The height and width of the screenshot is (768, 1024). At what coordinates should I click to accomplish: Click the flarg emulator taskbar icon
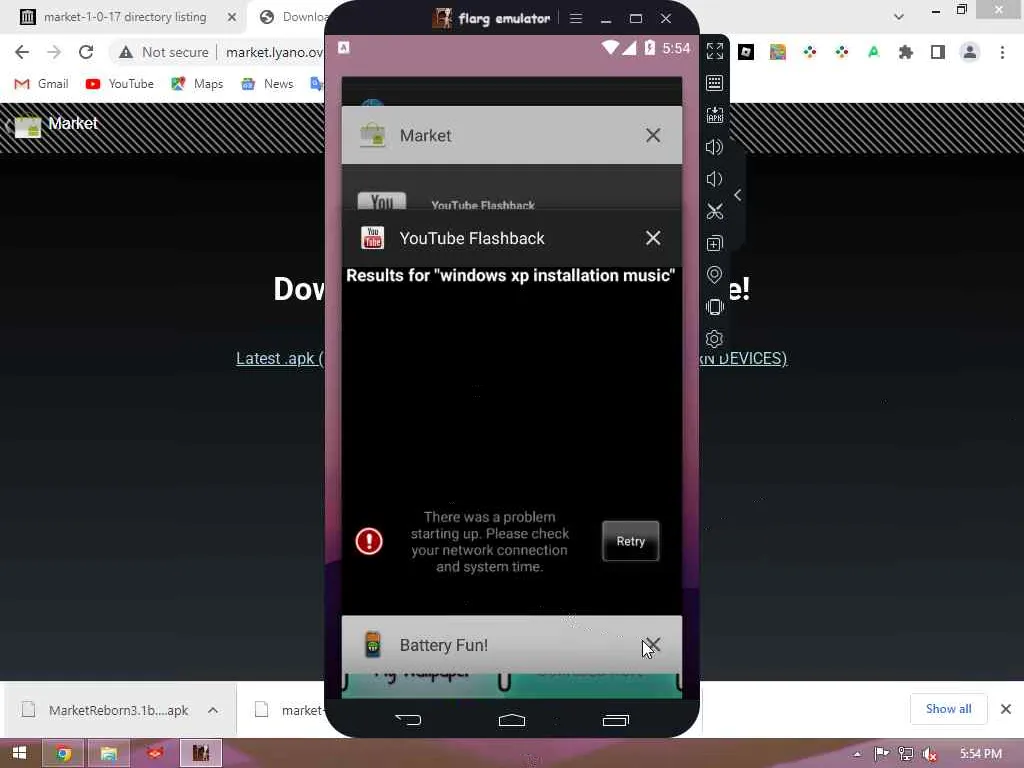pyautogui.click(x=200, y=753)
